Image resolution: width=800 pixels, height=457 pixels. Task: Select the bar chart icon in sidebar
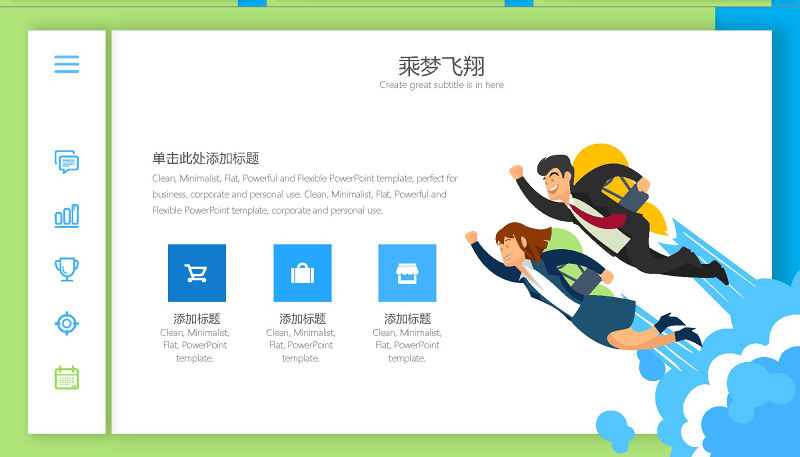(66, 216)
